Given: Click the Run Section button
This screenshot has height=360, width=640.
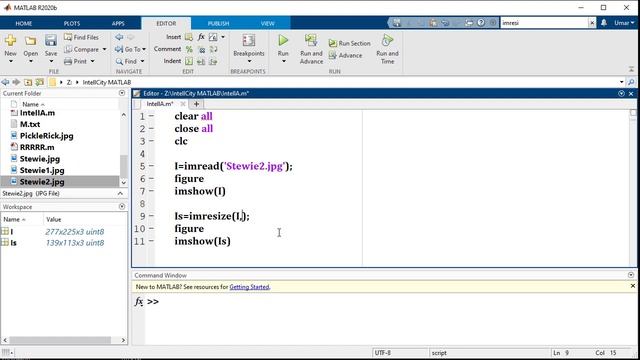Looking at the screenshot, I should coord(349,43).
